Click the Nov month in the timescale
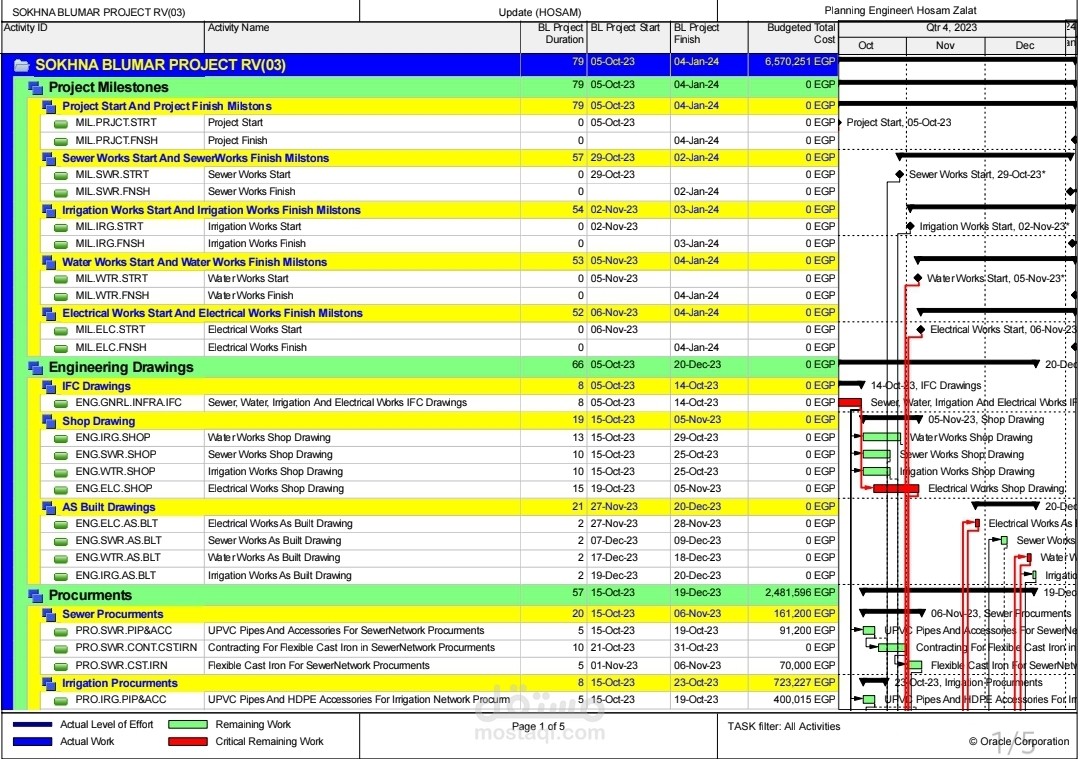 pyautogui.click(x=946, y=45)
